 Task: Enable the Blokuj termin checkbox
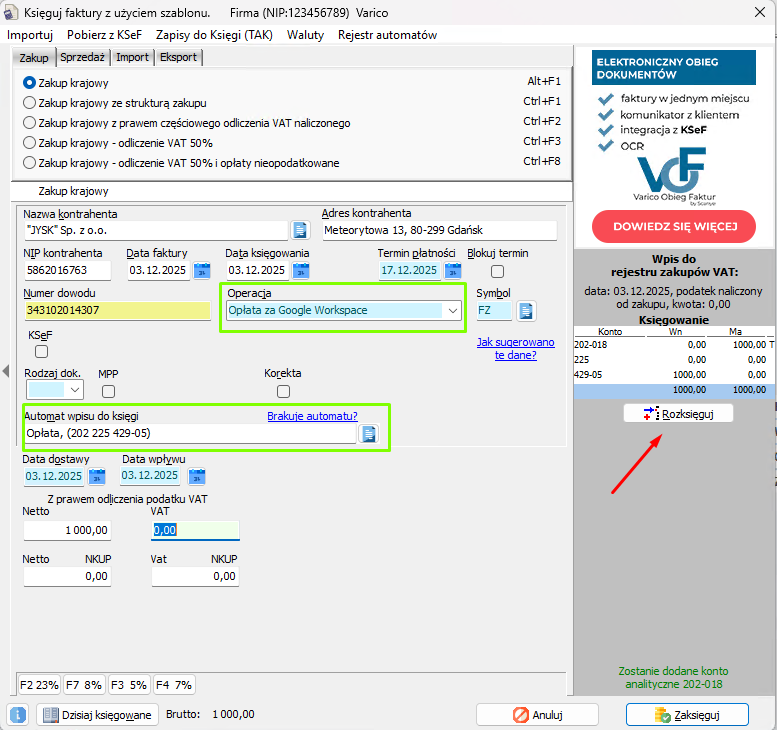click(x=497, y=271)
